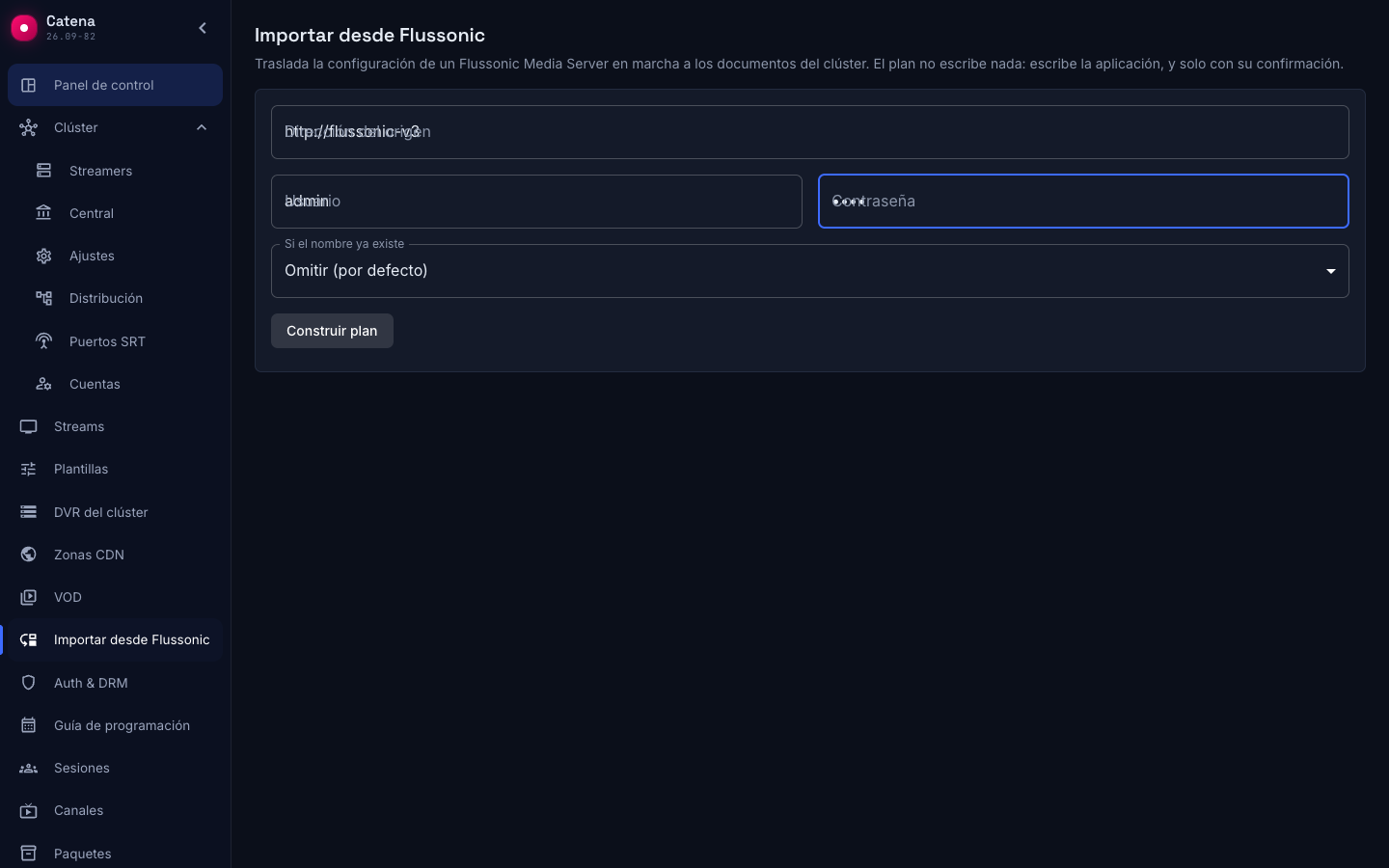This screenshot has width=1389, height=868.
Task: Click the dropdown arrow beside Omitir (por defecto)
Action: pos(1331,271)
